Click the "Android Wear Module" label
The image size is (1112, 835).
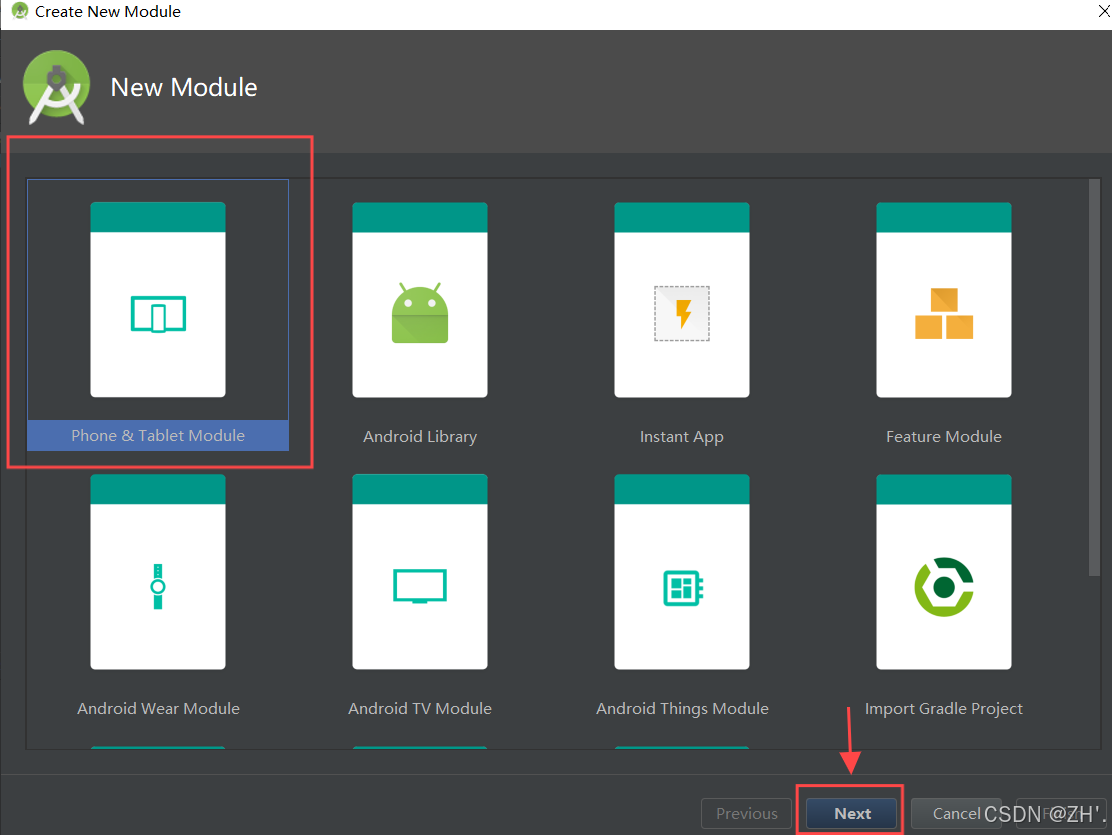pyautogui.click(x=158, y=708)
